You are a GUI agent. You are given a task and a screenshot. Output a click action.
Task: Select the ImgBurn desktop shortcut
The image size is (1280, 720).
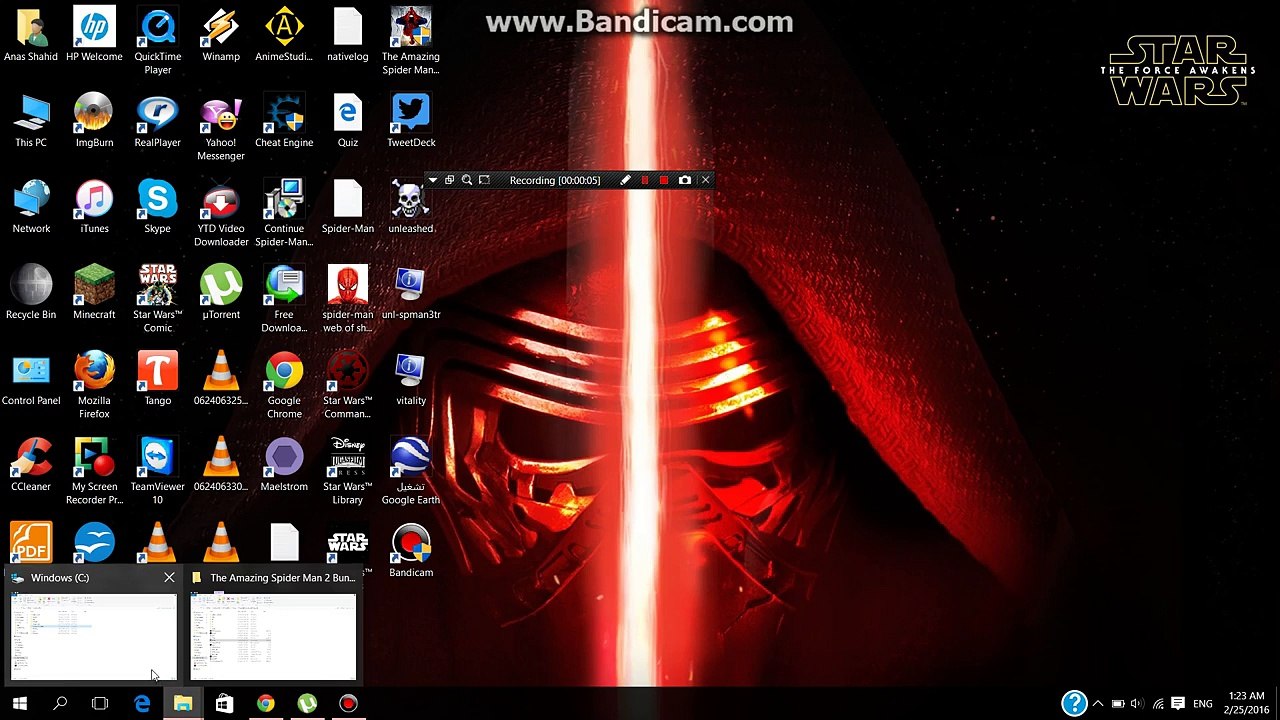94,121
